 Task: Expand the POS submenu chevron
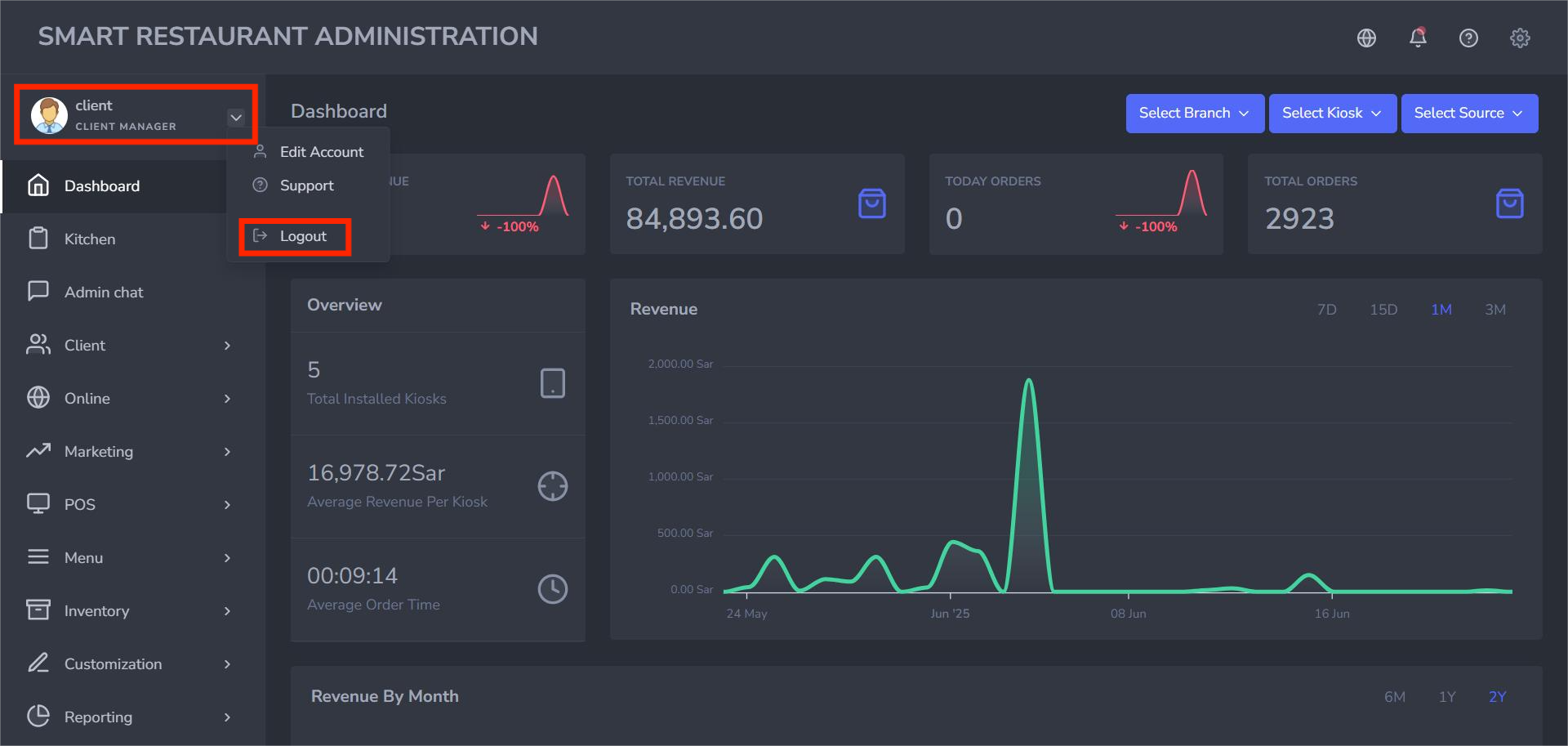[x=227, y=505]
